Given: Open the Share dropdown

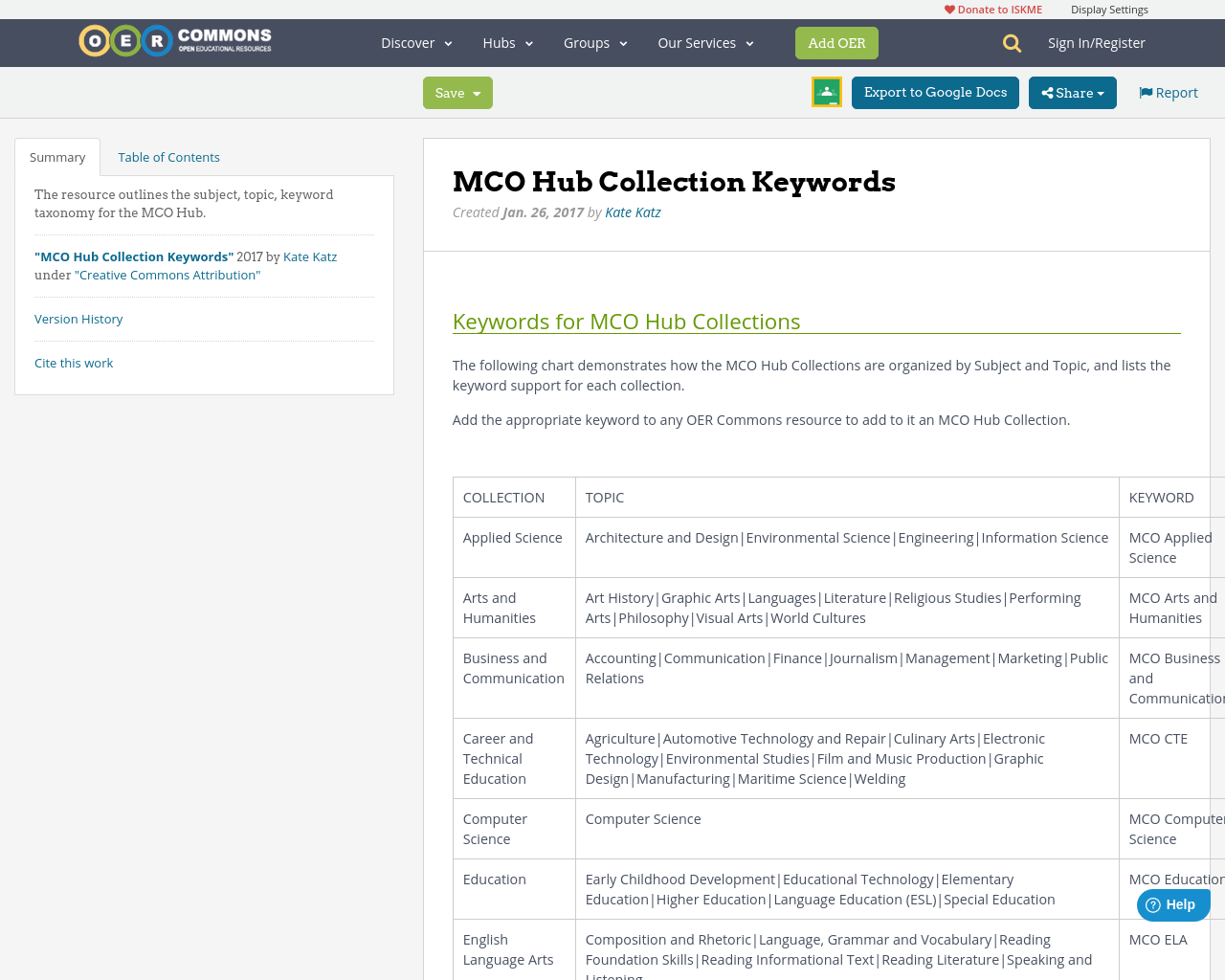Looking at the screenshot, I should [1072, 93].
